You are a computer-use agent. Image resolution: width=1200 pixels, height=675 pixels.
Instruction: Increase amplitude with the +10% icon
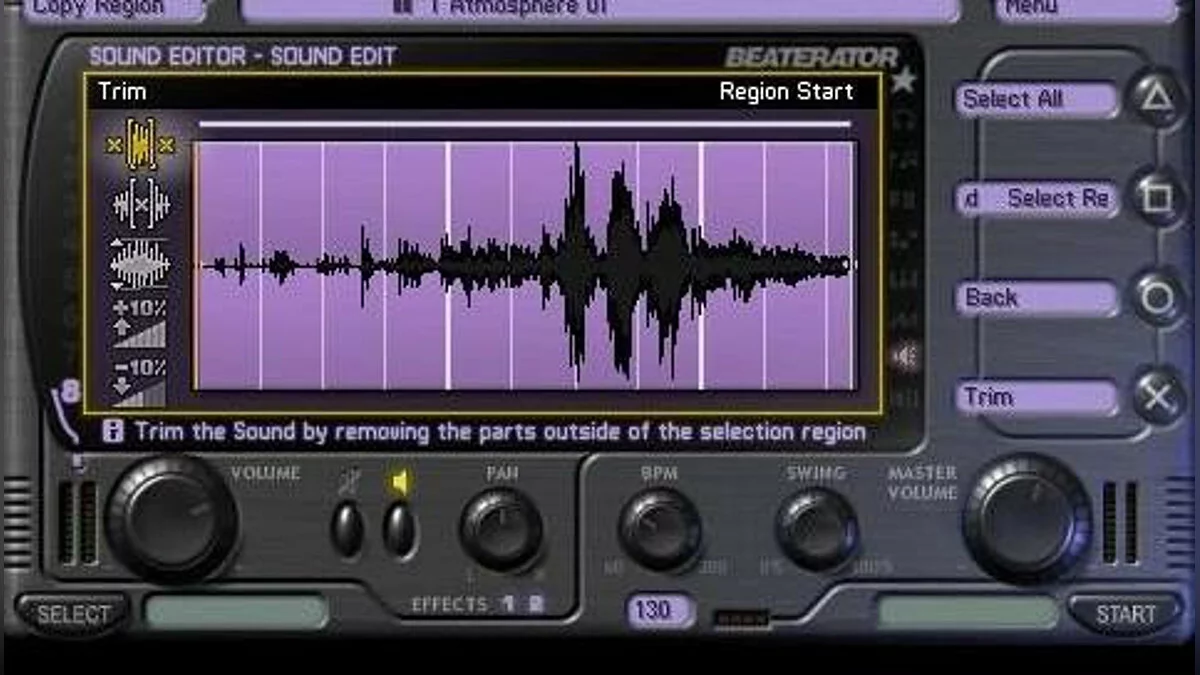(x=140, y=322)
